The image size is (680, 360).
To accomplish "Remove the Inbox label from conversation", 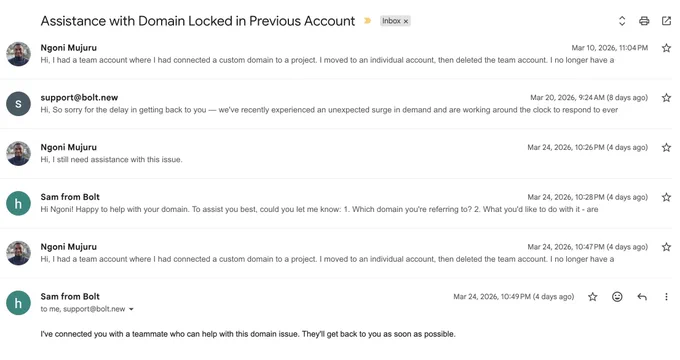I will coord(406,21).
